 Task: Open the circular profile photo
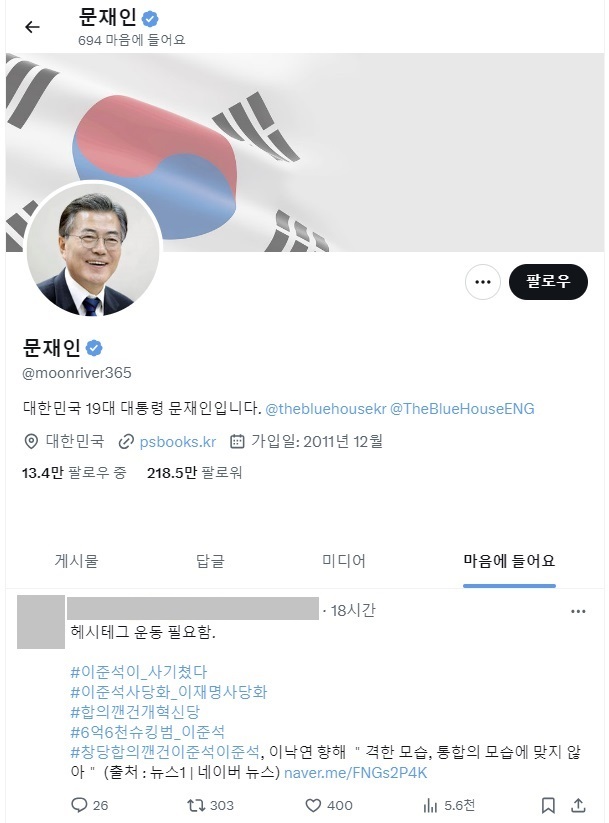93,249
